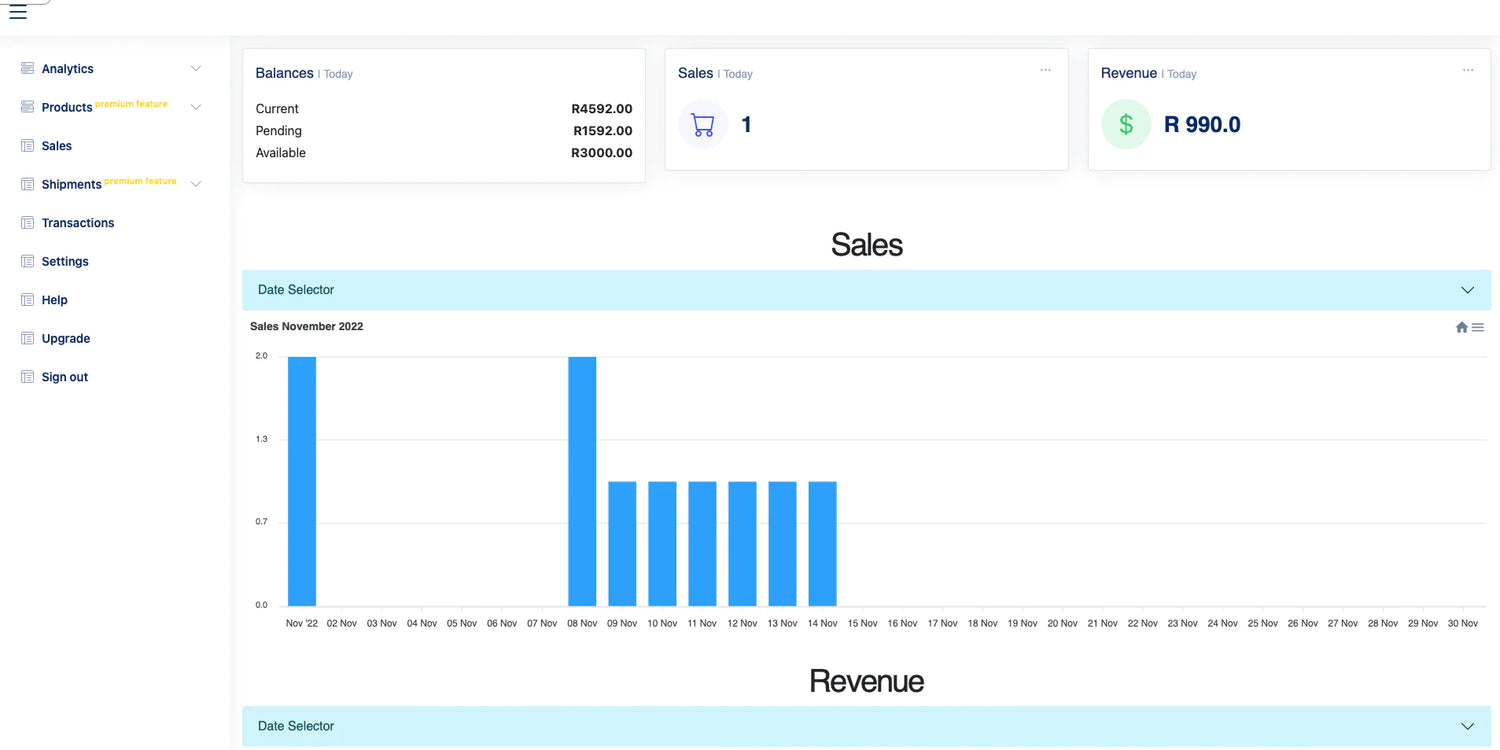The height and width of the screenshot is (750, 1500).
Task: Click the Transactions sidebar icon
Action: (27, 223)
